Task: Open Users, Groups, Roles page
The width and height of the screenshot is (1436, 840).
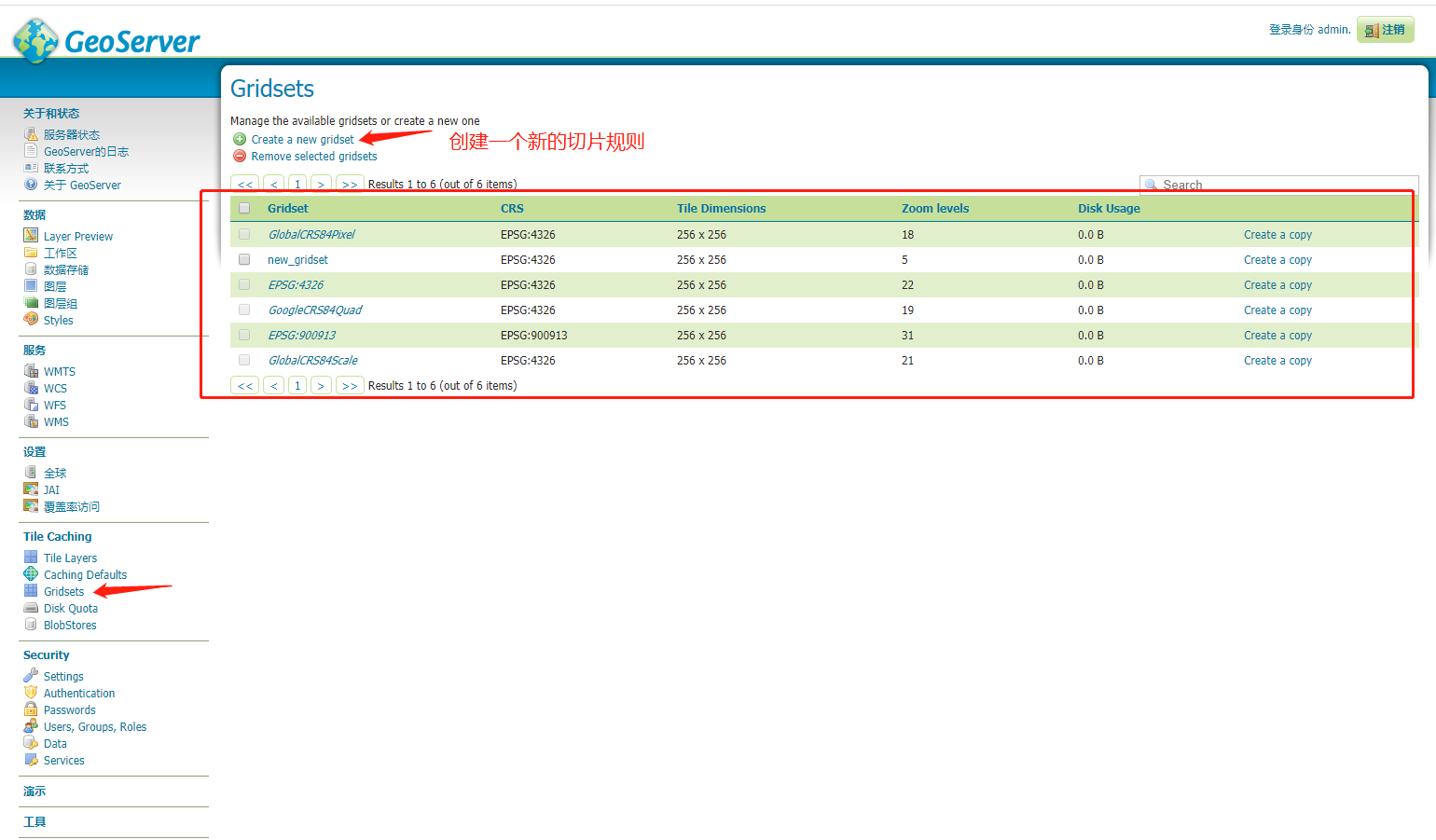Action: 95,727
